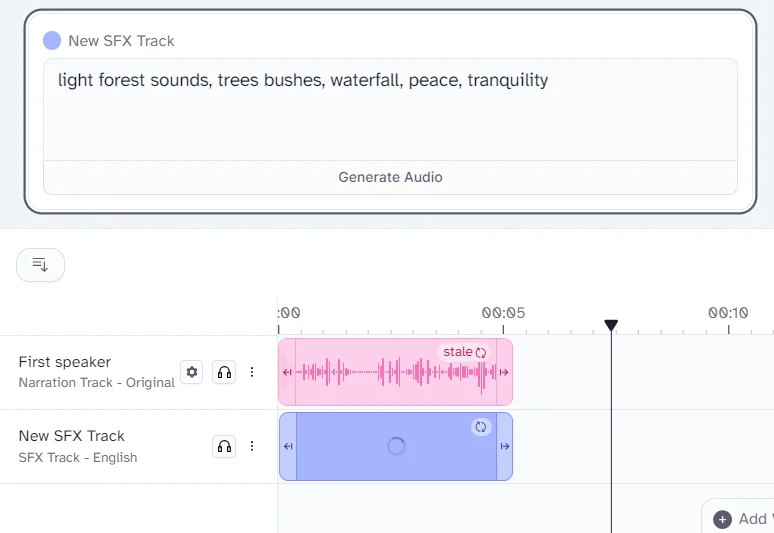Solo New SFX Track with headphones icon
The image size is (774, 533).
coord(224,446)
